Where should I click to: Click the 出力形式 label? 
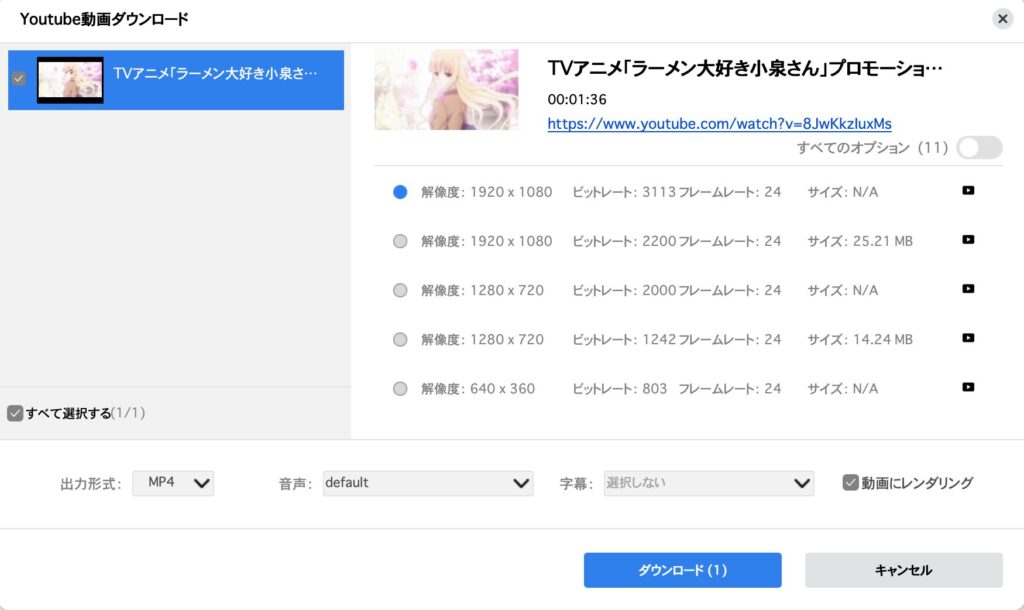(91, 484)
